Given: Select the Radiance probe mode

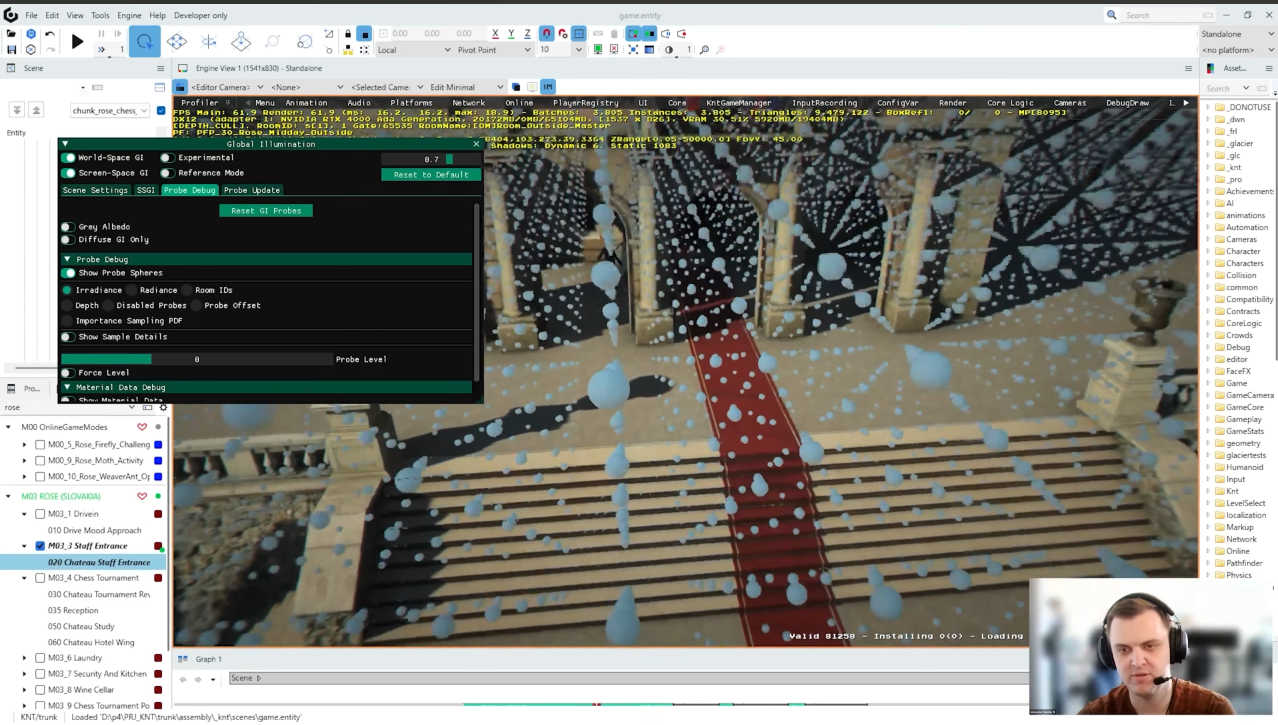Looking at the screenshot, I should (x=132, y=290).
